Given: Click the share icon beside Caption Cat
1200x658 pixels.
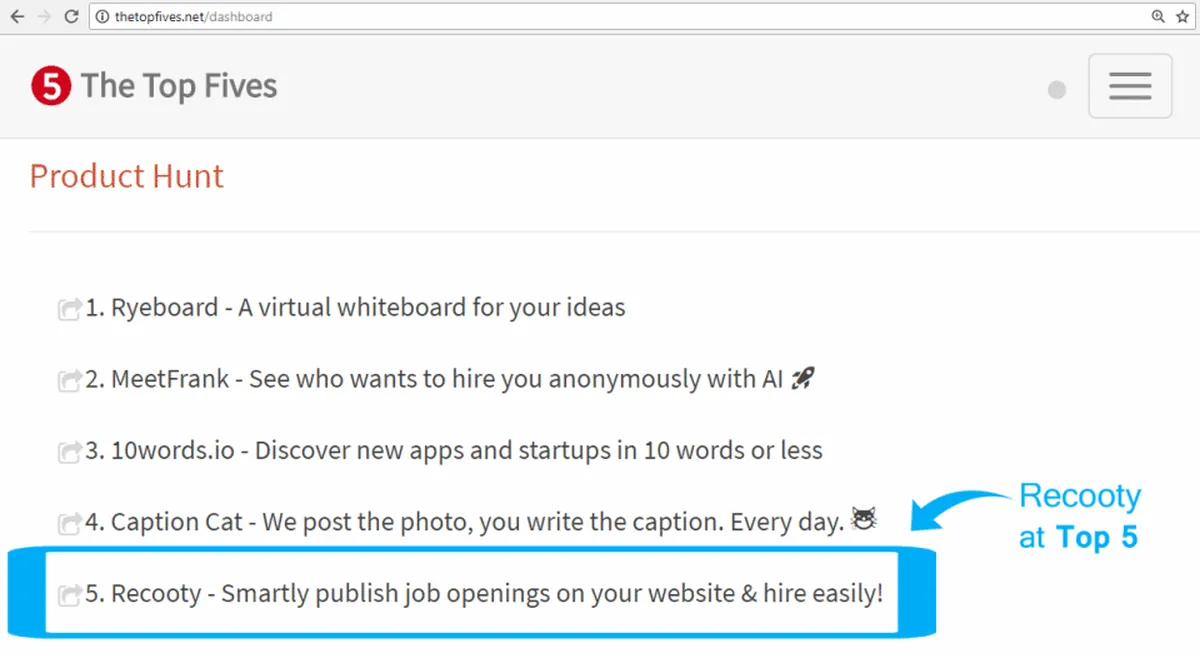Looking at the screenshot, I should click(x=69, y=523).
